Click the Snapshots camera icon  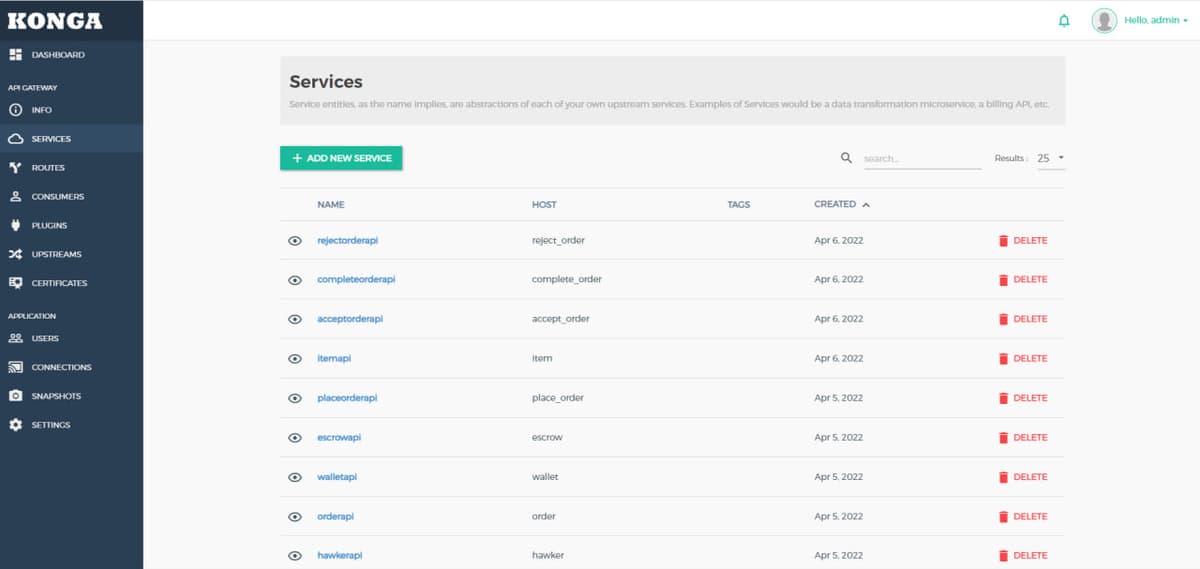[15, 396]
